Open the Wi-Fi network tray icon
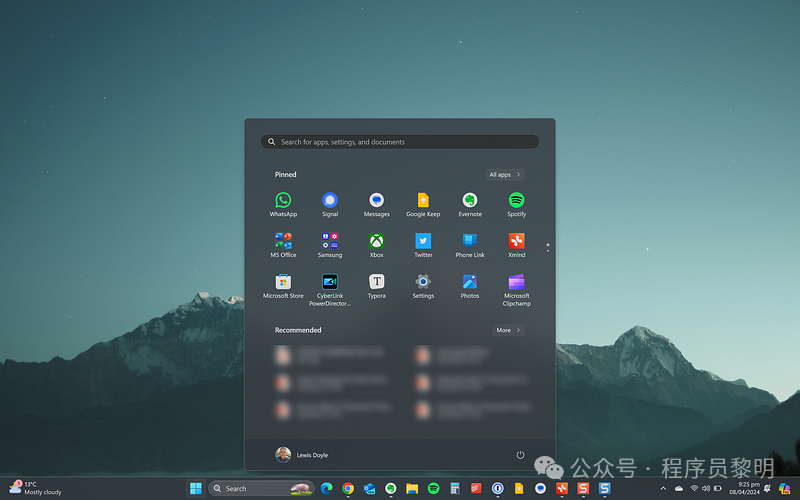 (x=694, y=488)
